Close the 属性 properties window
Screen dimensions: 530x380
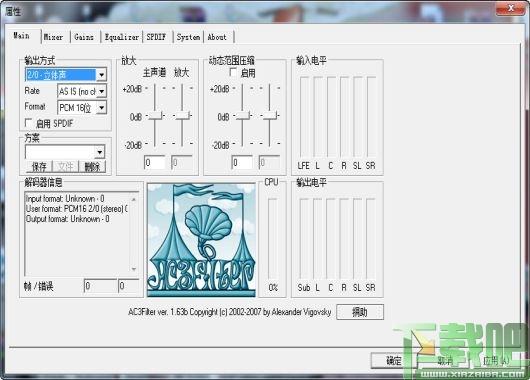(x=511, y=8)
